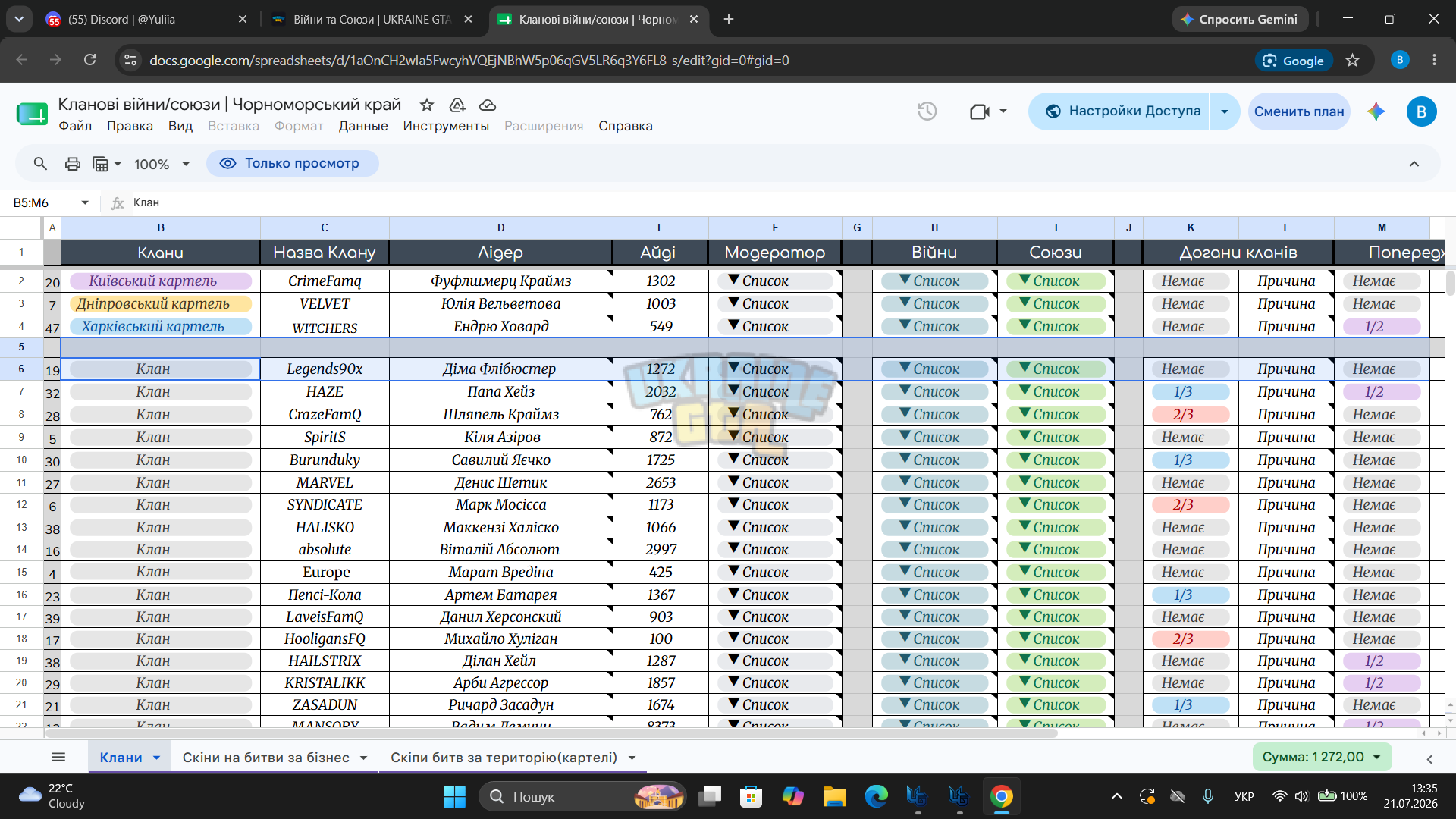Image resolution: width=1456 pixels, height=819 pixels.
Task: Open the Данные menu
Action: coord(363,126)
